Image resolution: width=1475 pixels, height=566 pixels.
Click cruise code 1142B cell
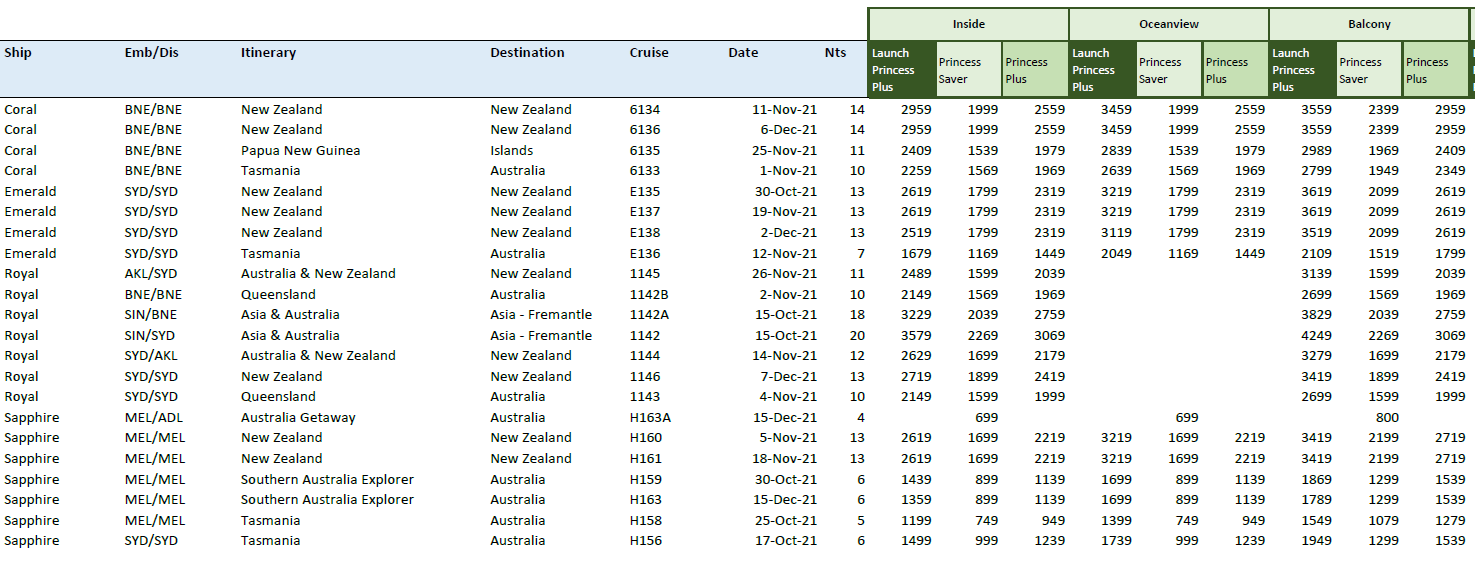click(650, 295)
